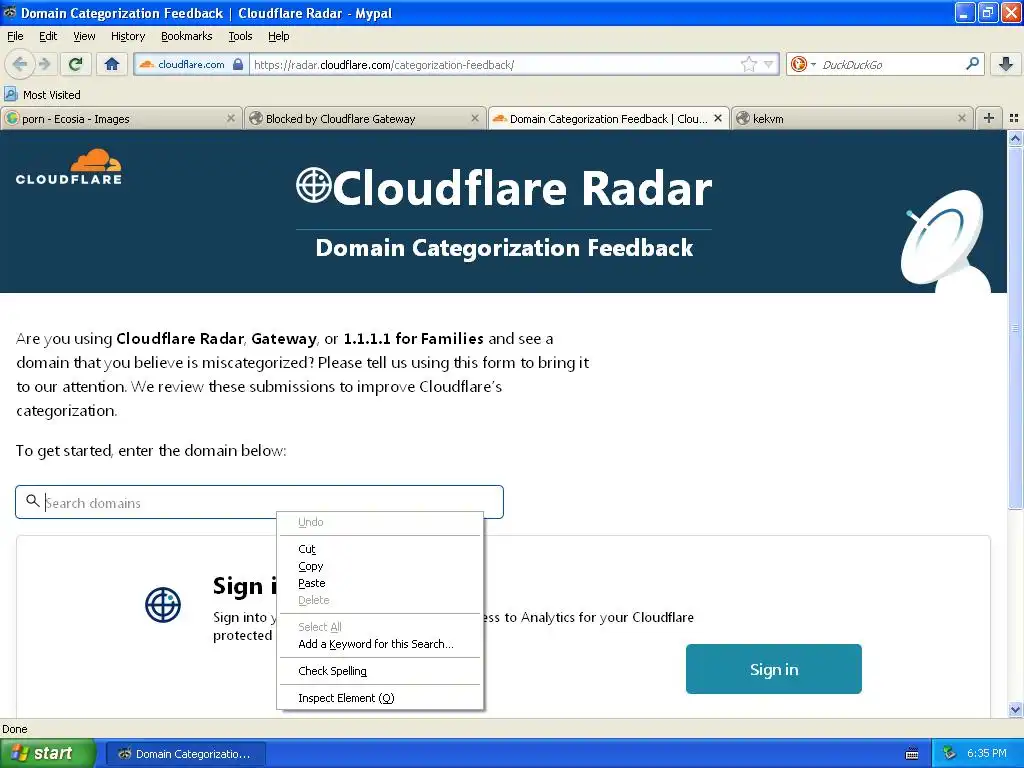Click the 6:35 PM clock
Image resolution: width=1024 pixels, height=768 pixels.
click(987, 754)
